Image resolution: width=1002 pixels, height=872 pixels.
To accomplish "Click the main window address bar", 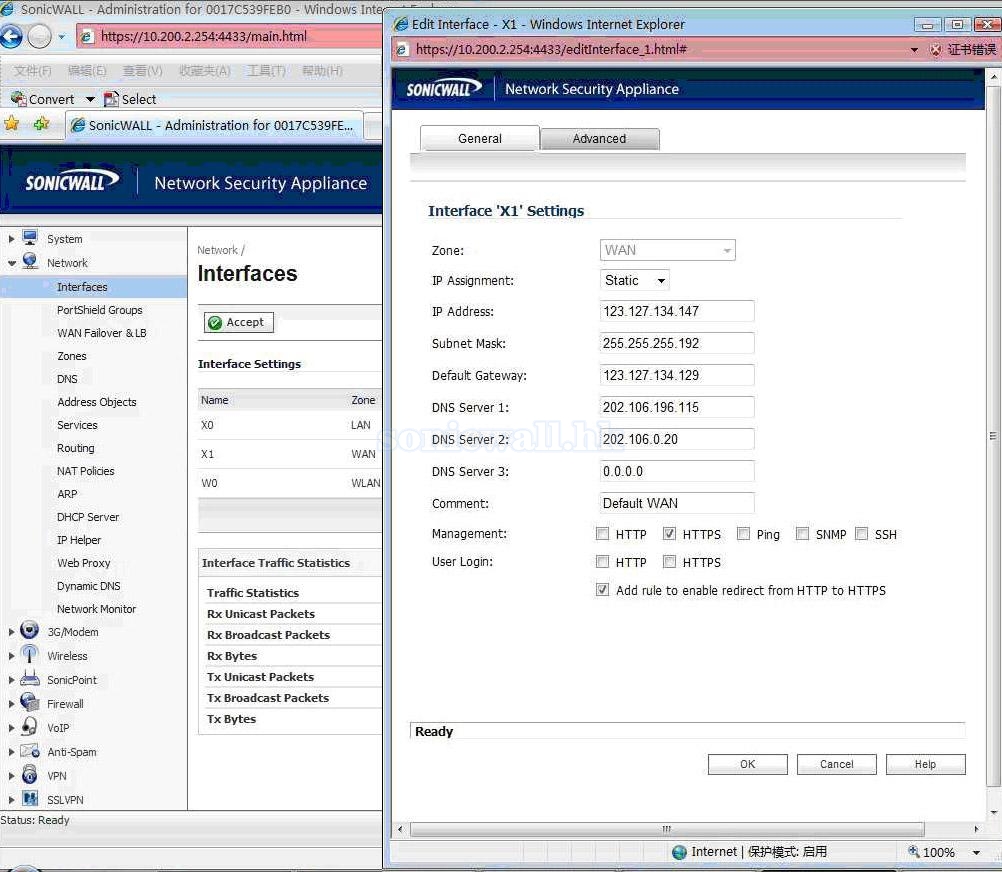I will 230,36.
